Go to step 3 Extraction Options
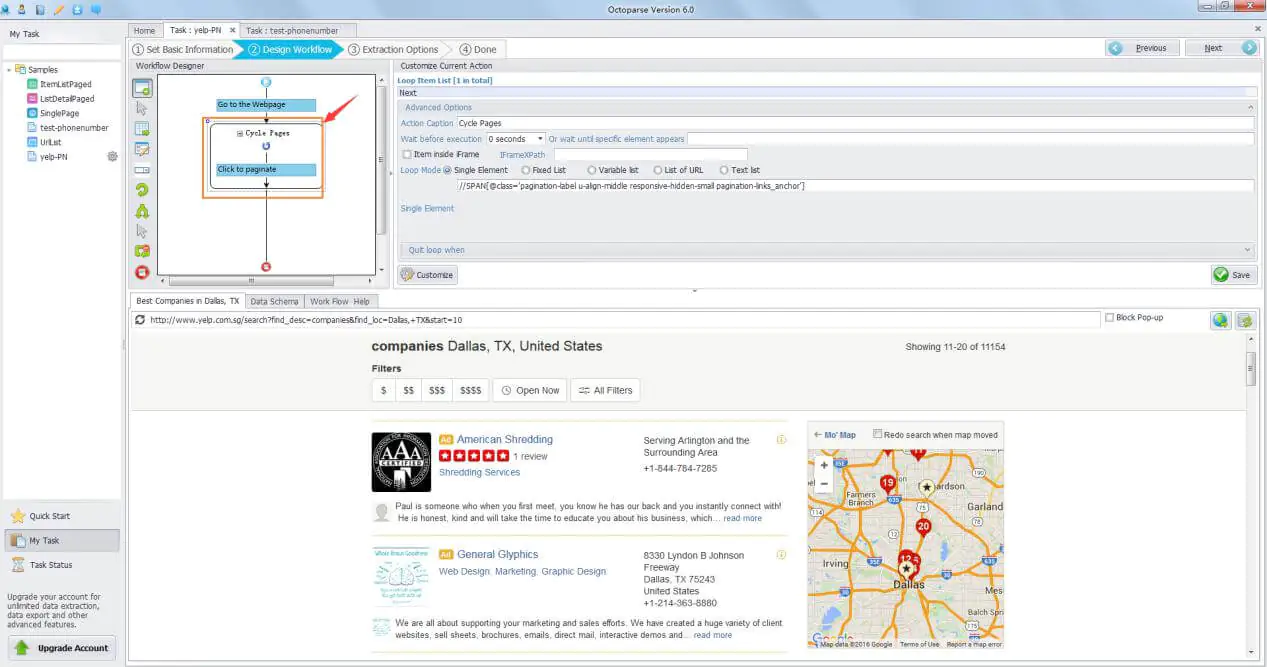This screenshot has height=667, width=1267. pos(394,49)
